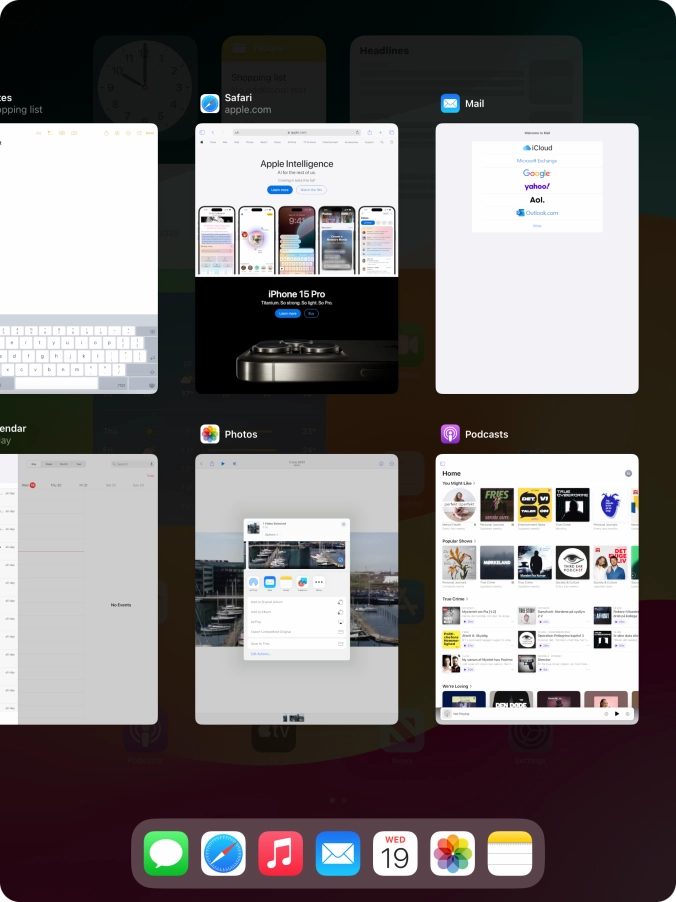Tap the Photos flower icon in the dock
676x902 pixels.
point(452,854)
